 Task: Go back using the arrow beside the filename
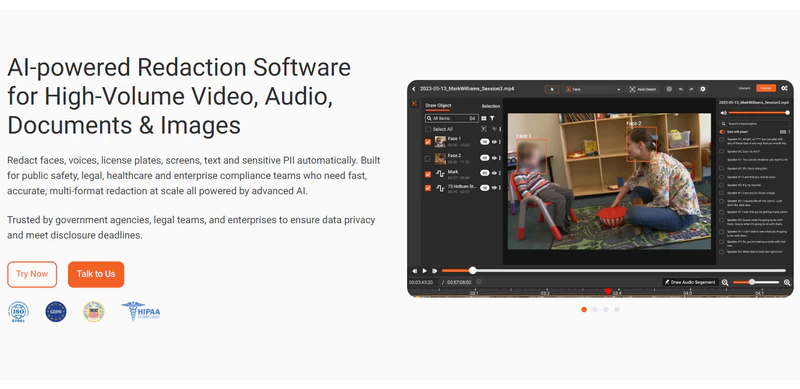(414, 89)
